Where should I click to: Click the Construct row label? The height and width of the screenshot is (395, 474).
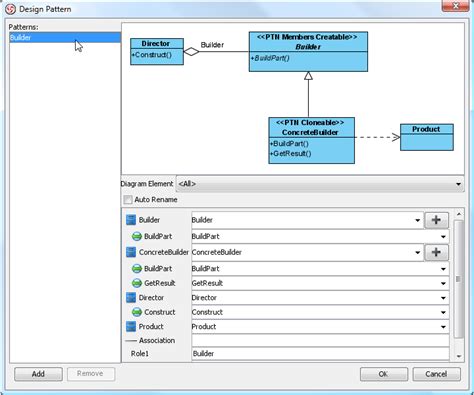click(160, 312)
